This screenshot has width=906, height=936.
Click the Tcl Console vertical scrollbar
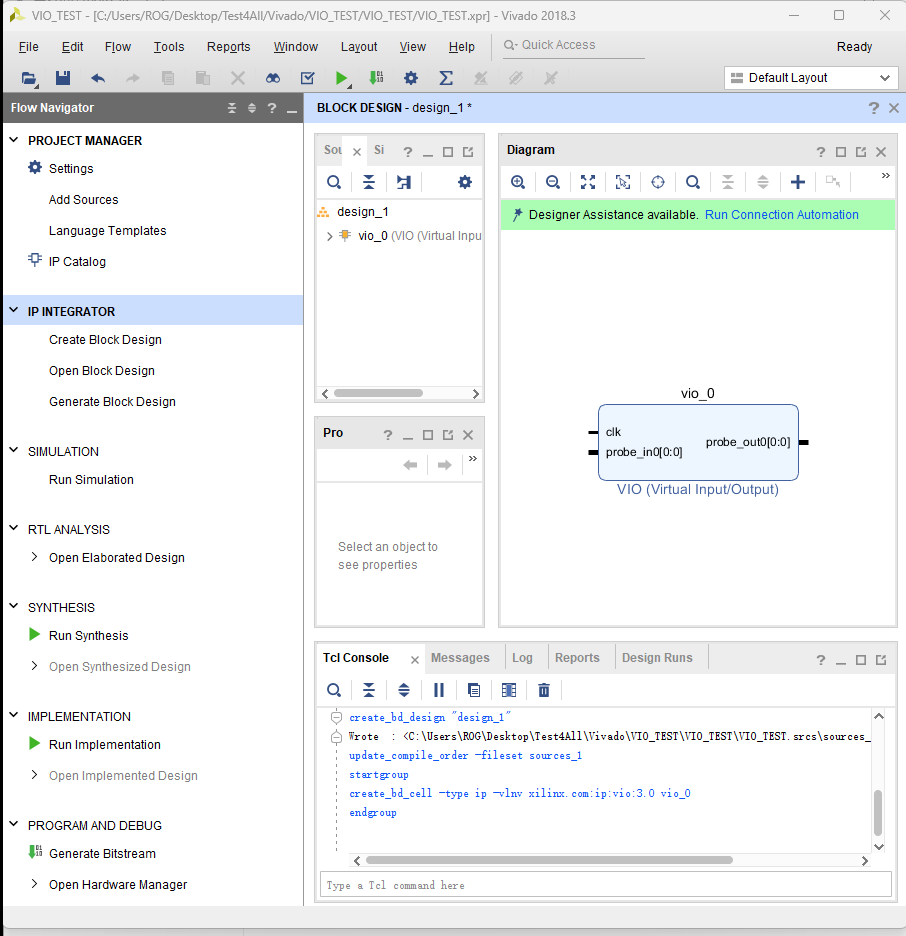[x=878, y=812]
